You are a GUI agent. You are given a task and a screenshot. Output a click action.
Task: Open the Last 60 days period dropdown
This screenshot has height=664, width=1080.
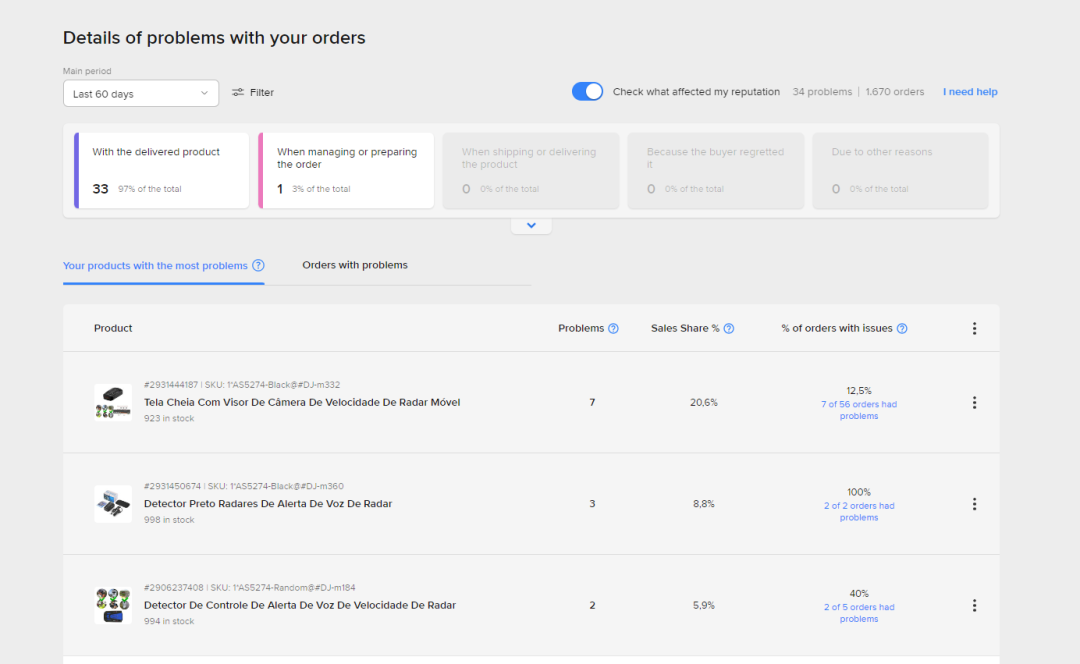coord(140,94)
